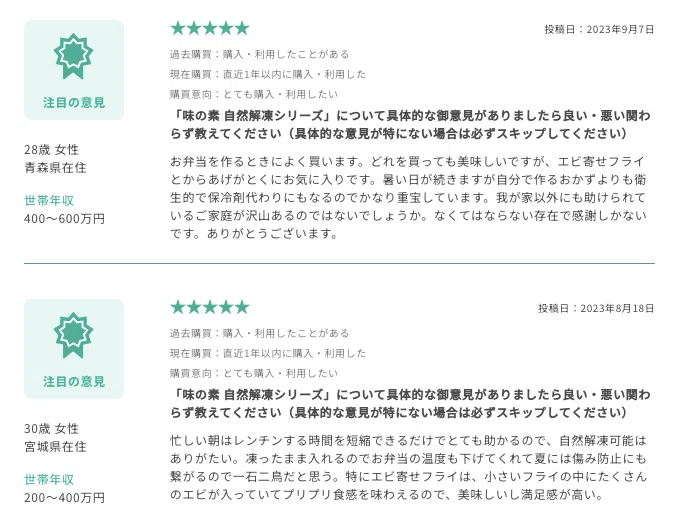Click the 28歳 女性 reviewer info
This screenshot has height=512, width=675.
pyautogui.click(x=52, y=150)
